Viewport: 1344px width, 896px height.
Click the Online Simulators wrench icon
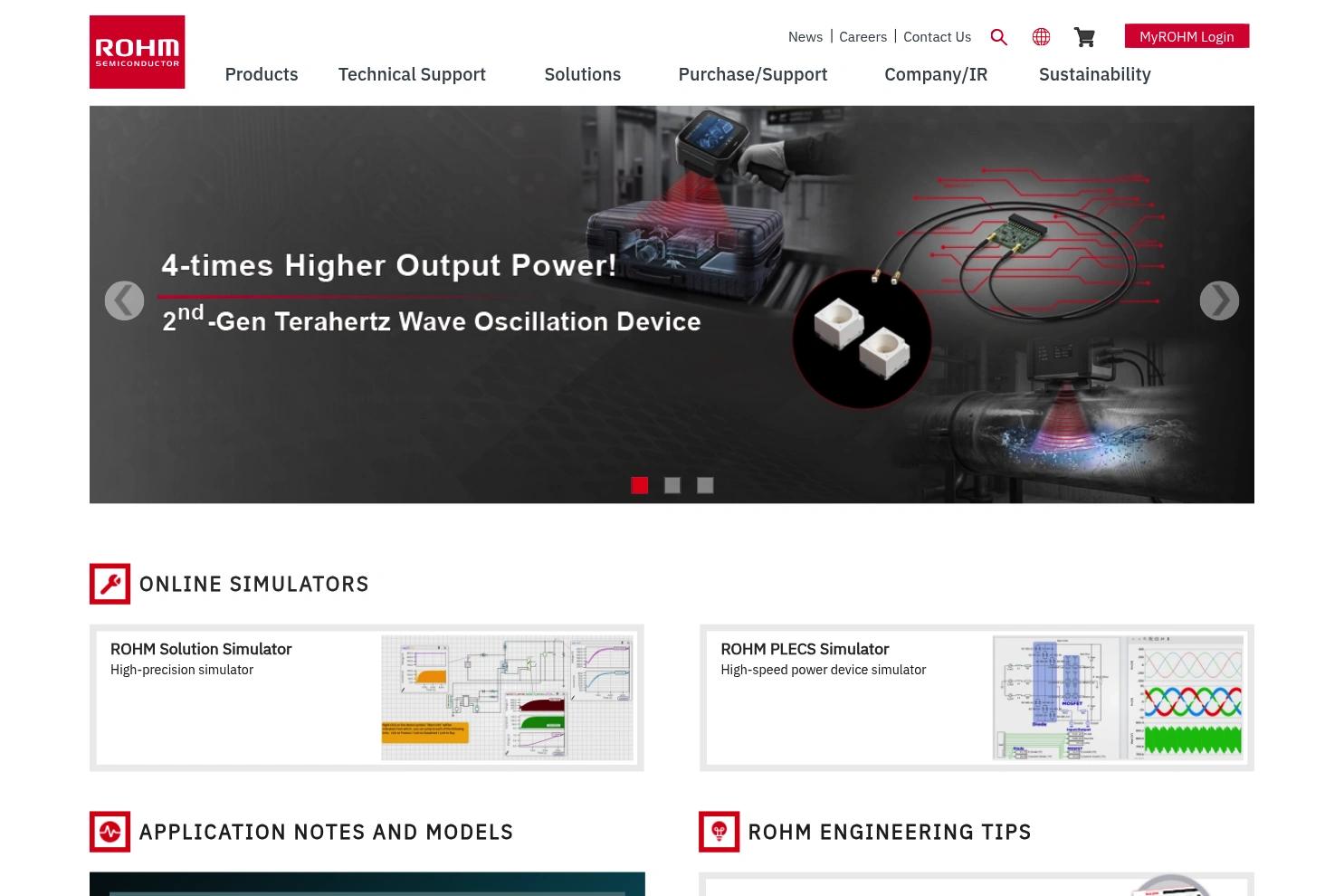(x=110, y=584)
